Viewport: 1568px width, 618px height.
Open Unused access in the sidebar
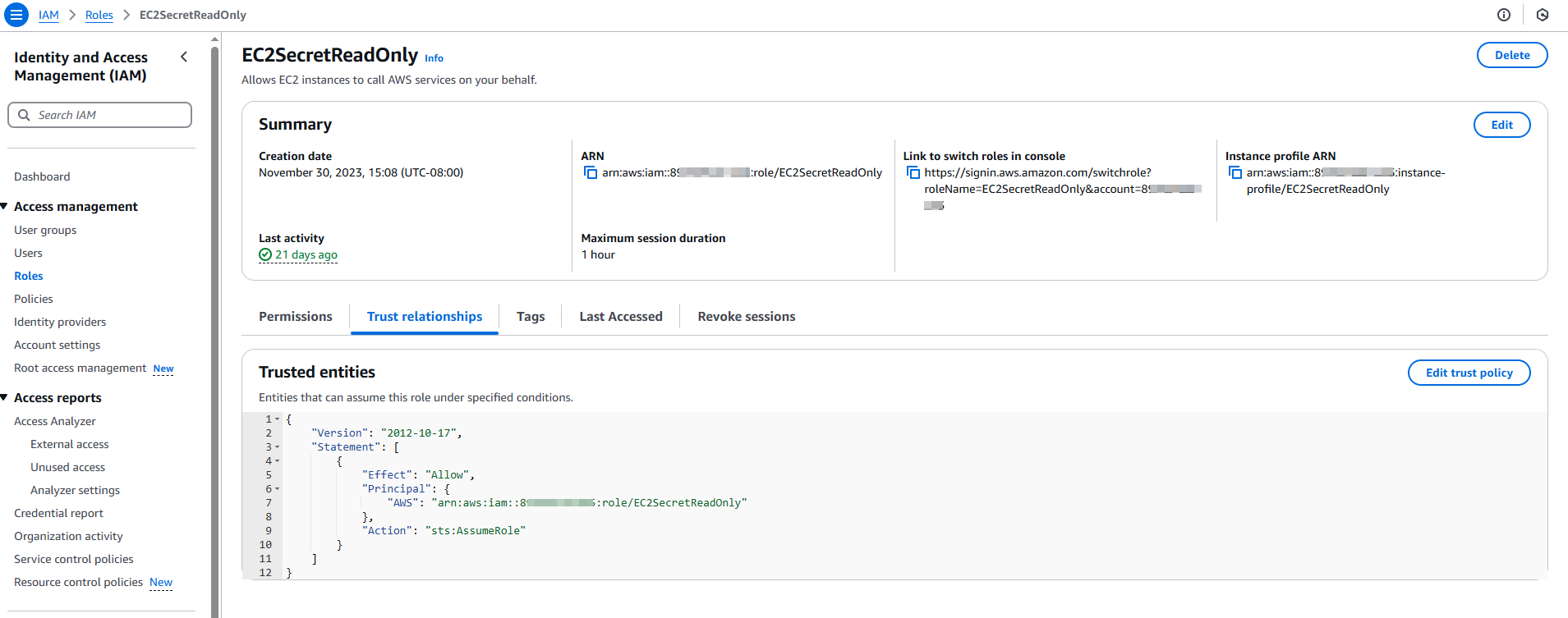68,467
